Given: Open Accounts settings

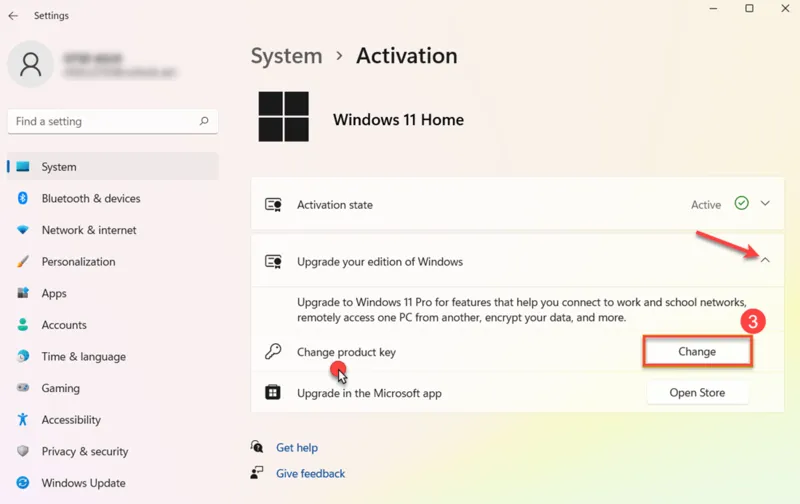Looking at the screenshot, I should pyautogui.click(x=113, y=324).
